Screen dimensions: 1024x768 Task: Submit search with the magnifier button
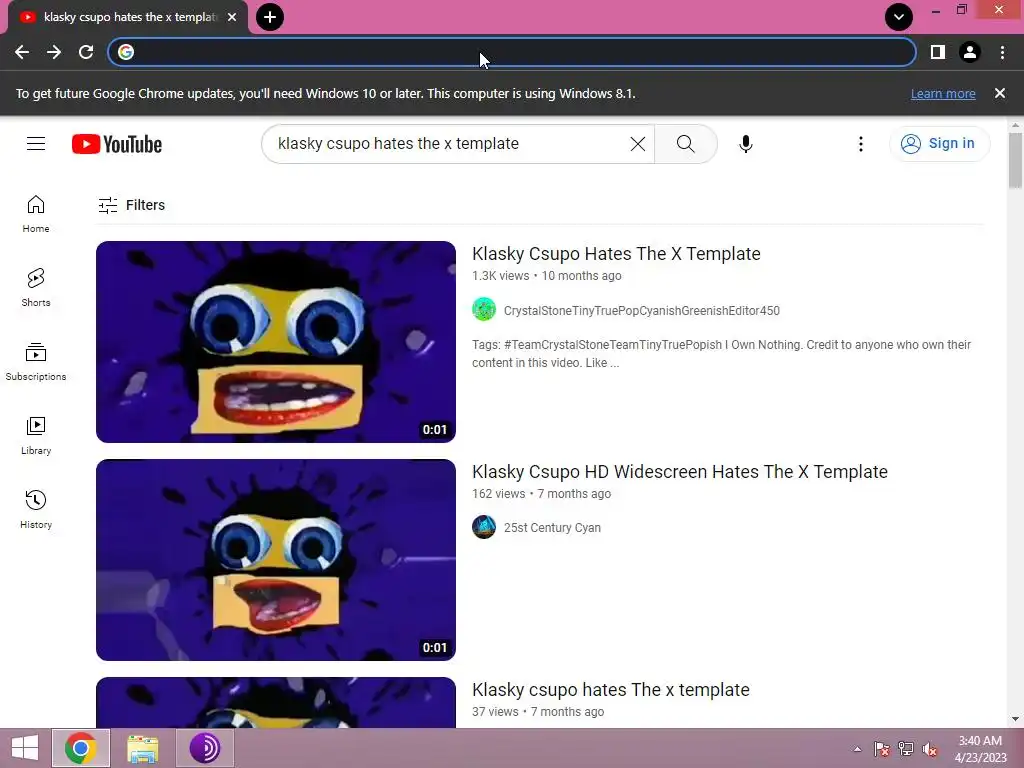pyautogui.click(x=686, y=144)
